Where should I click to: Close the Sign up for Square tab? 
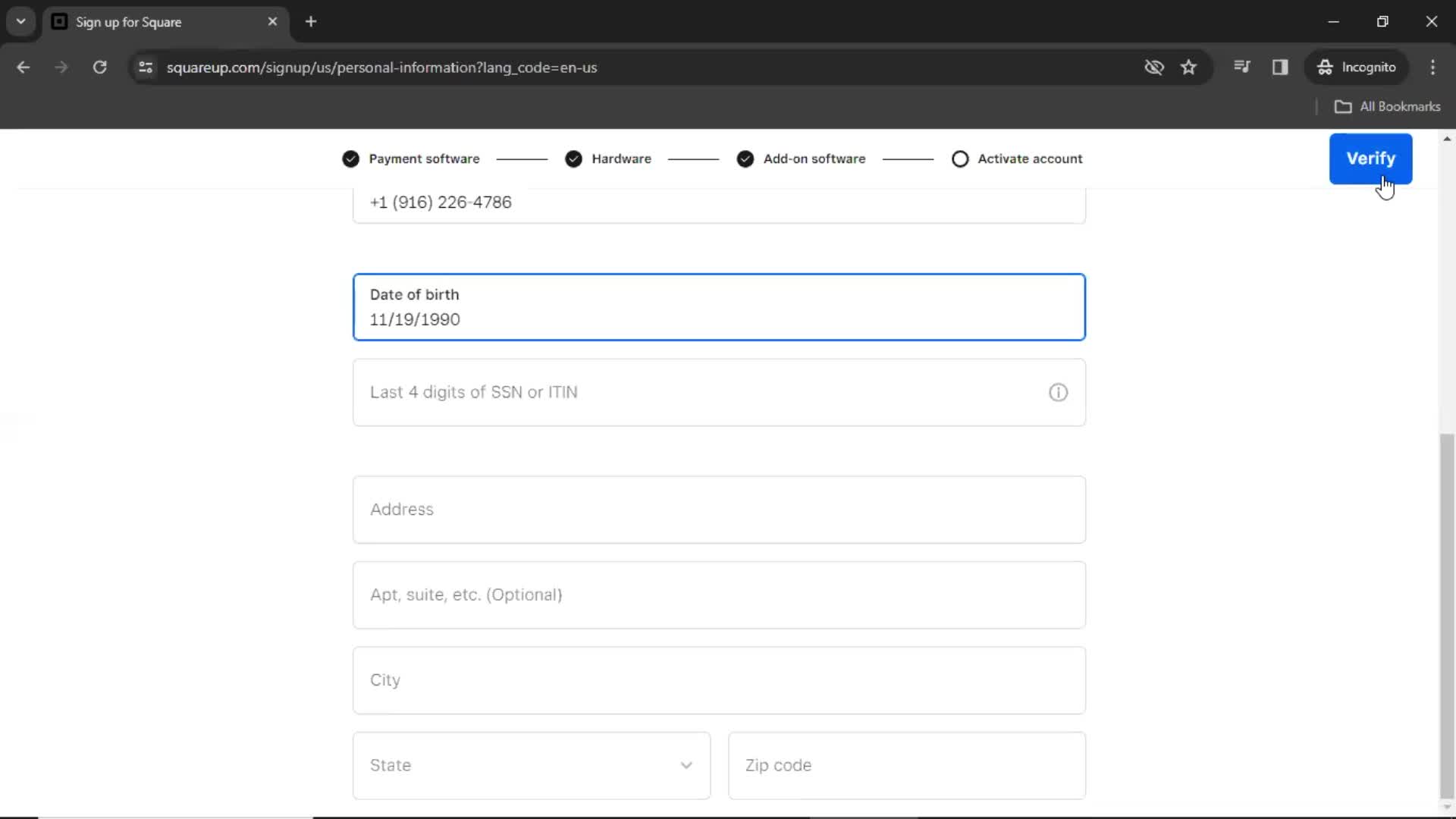click(x=272, y=22)
